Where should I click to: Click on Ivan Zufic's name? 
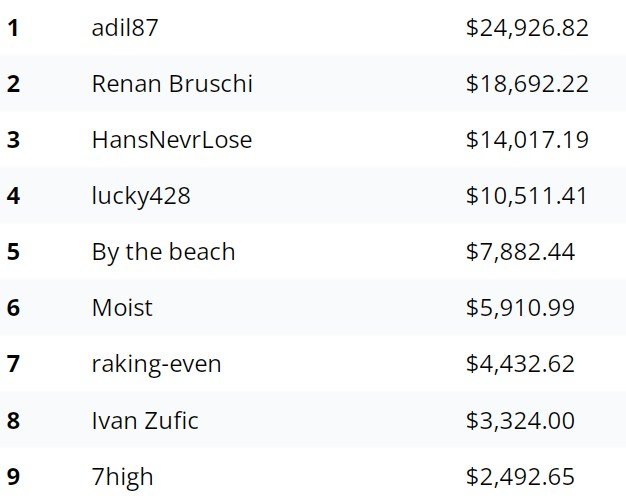[144, 420]
